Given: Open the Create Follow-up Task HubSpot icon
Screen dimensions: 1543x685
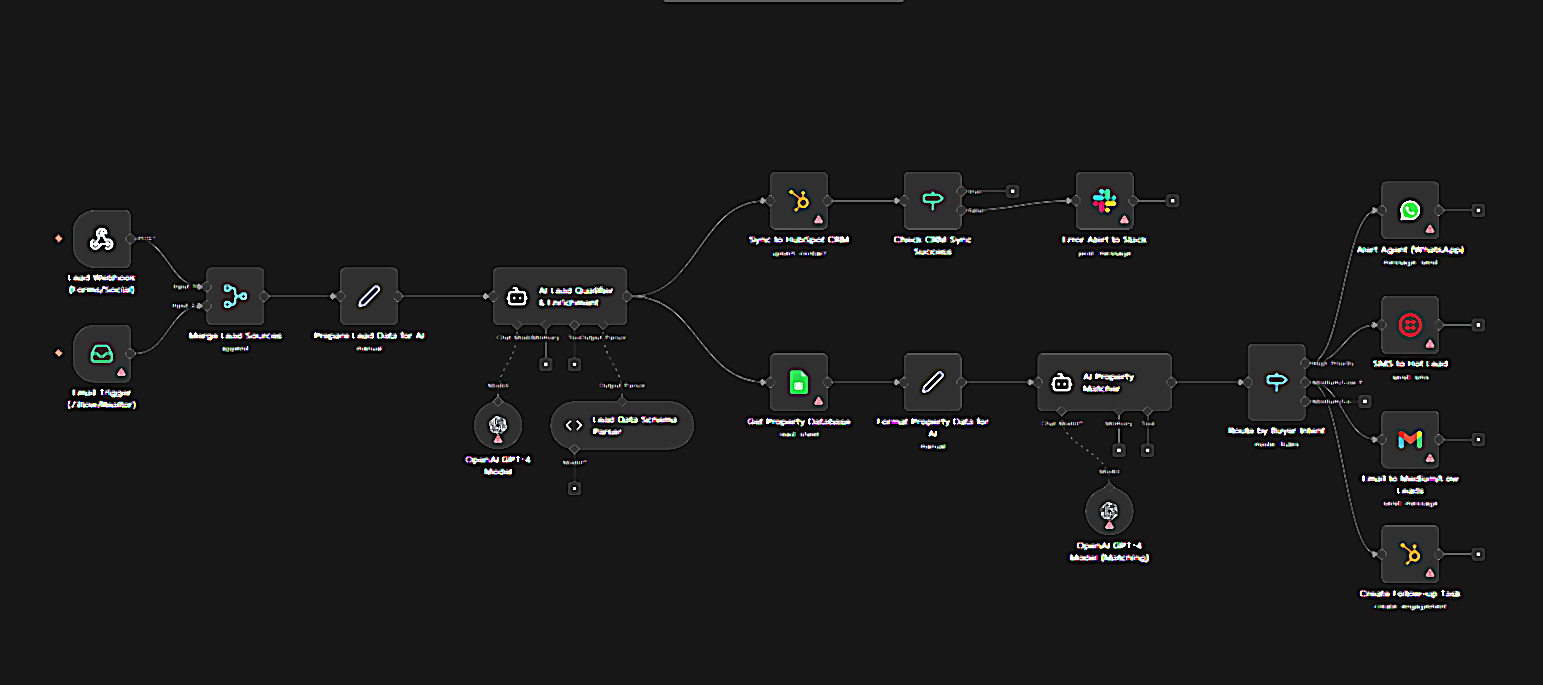Looking at the screenshot, I should 1410,555.
